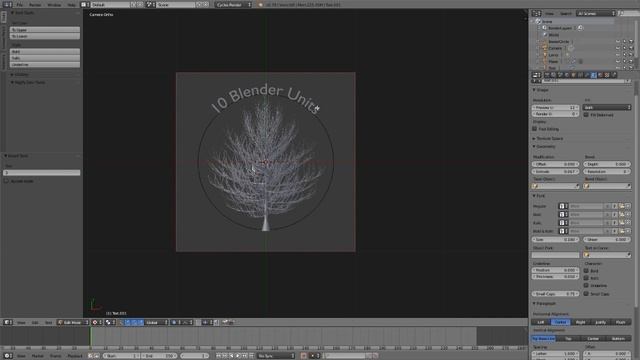The height and width of the screenshot is (360, 640).
Task: Collapse the Insert Text operator panel
Action: 6,156
